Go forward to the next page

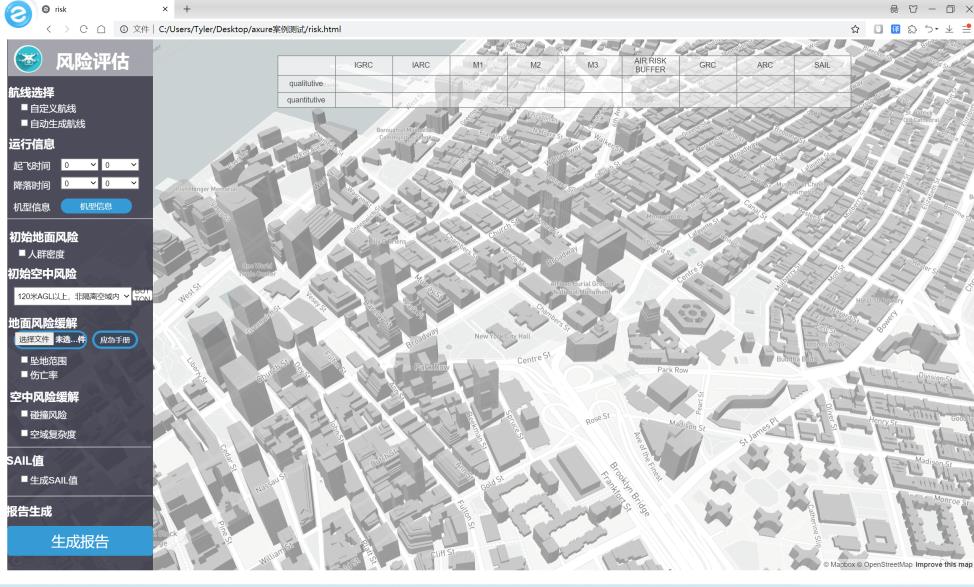coord(66,29)
